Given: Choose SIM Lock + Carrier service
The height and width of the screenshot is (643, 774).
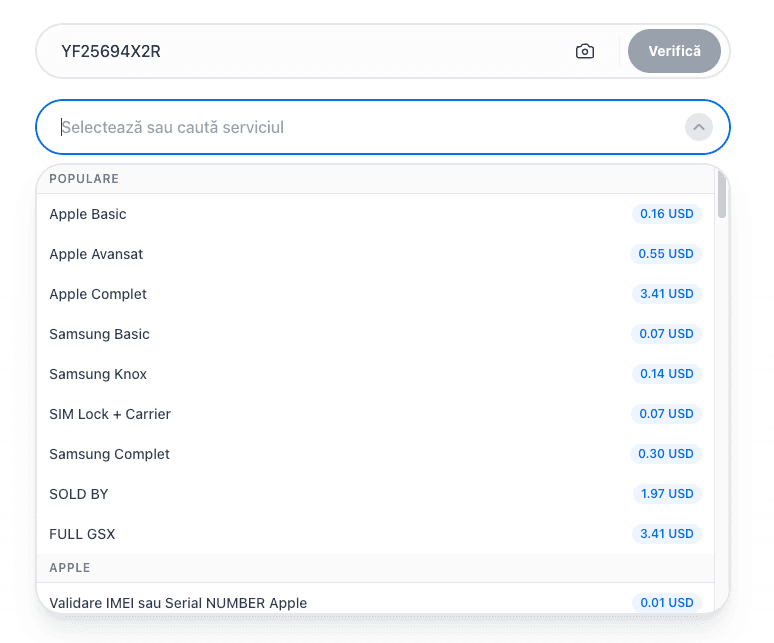Looking at the screenshot, I should click(x=110, y=414).
